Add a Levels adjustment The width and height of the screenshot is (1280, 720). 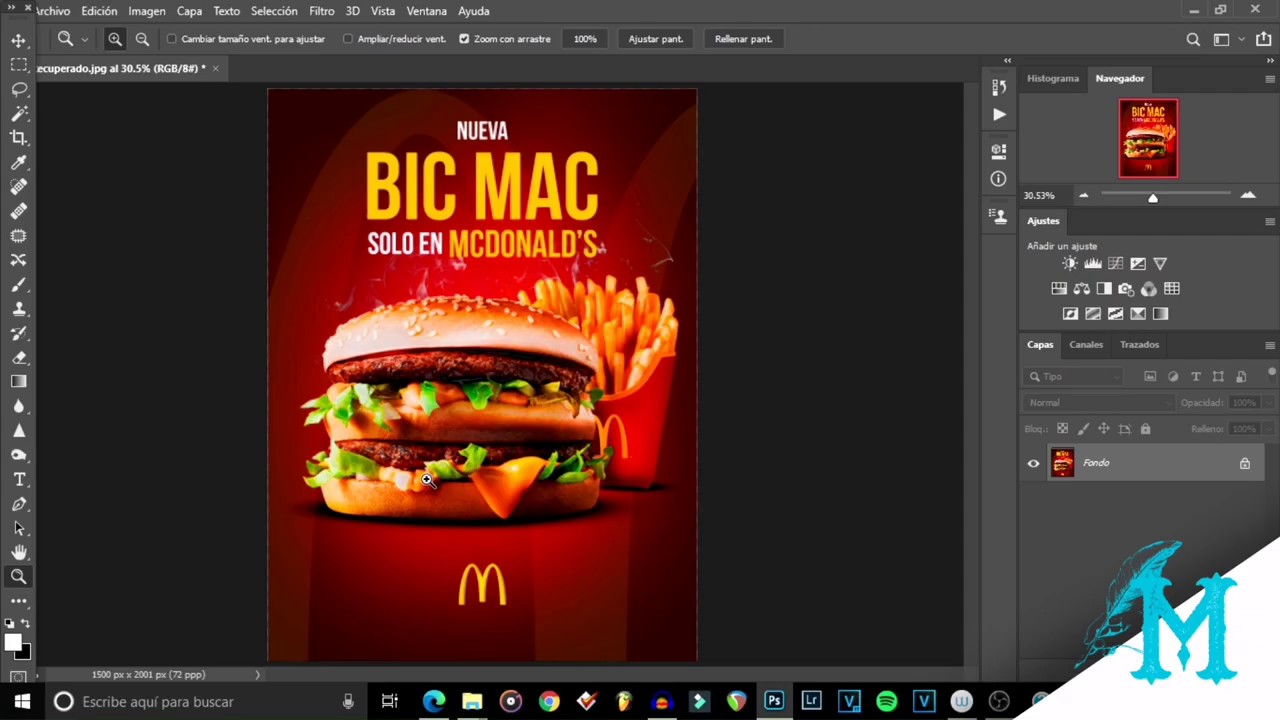[x=1092, y=264]
